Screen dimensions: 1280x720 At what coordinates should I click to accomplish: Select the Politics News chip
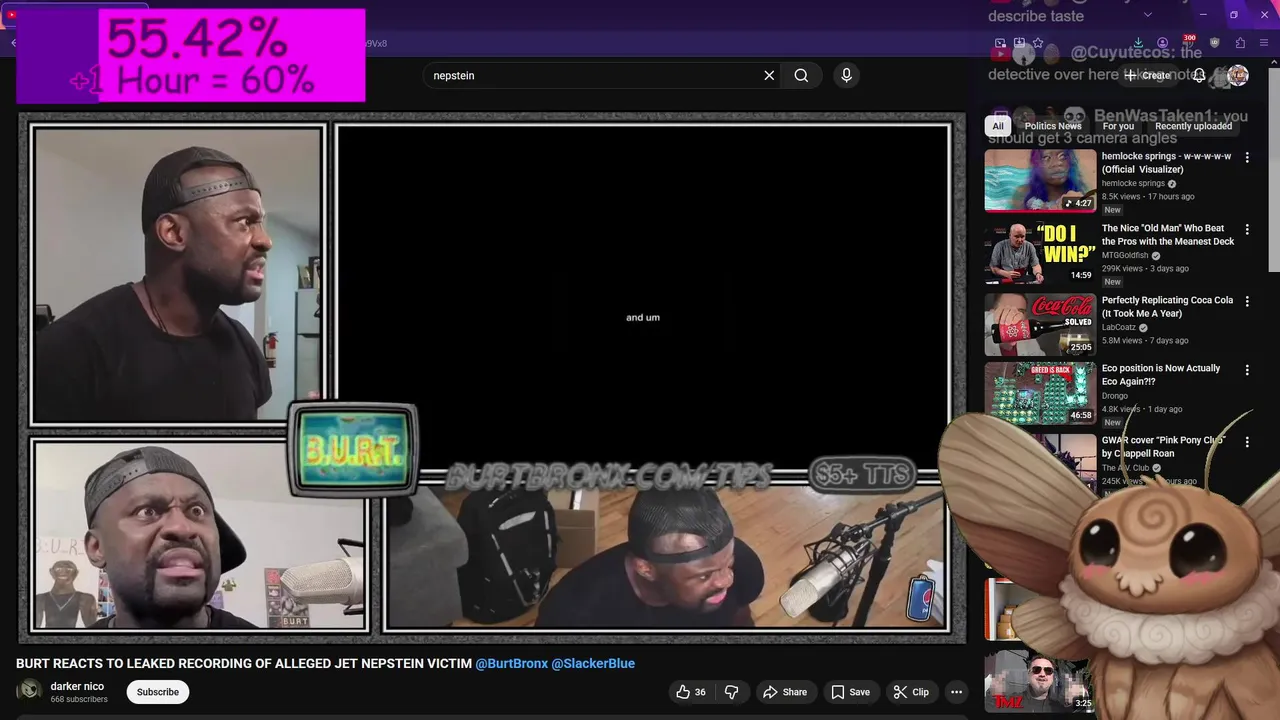click(x=1053, y=126)
